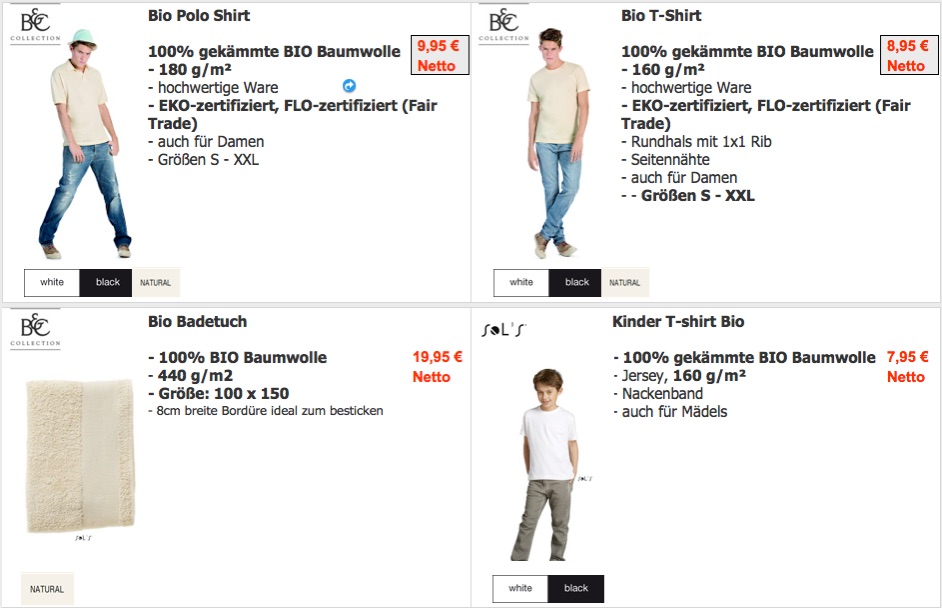Click the 8,95 € Netto price box
942x608 pixels.
pyautogui.click(x=909, y=55)
